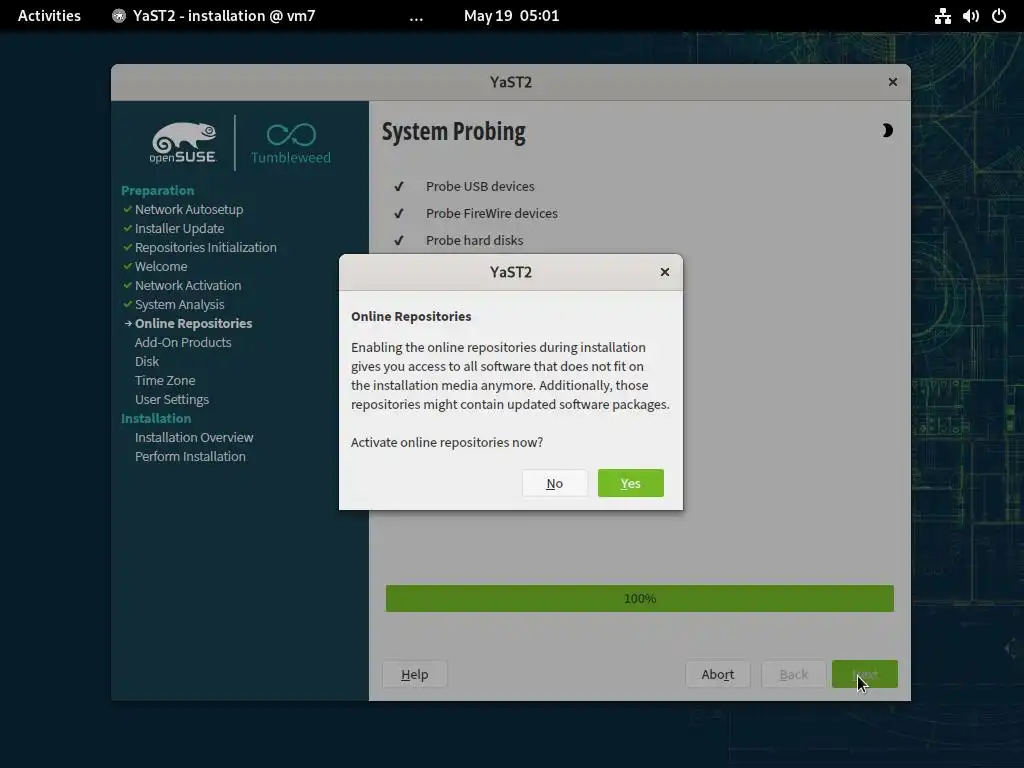Click Probe FireWire devices entry

492,214
